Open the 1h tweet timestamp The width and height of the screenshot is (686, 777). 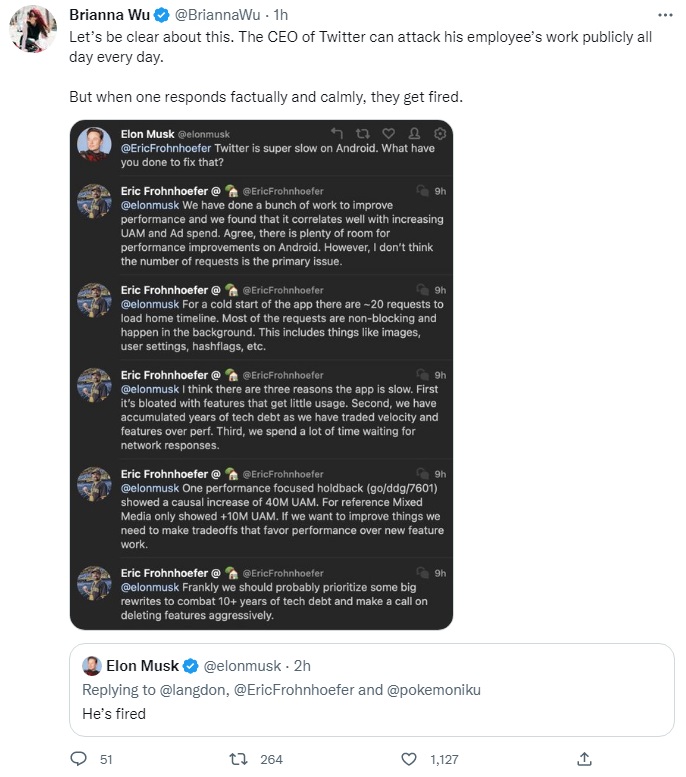[x=281, y=15]
